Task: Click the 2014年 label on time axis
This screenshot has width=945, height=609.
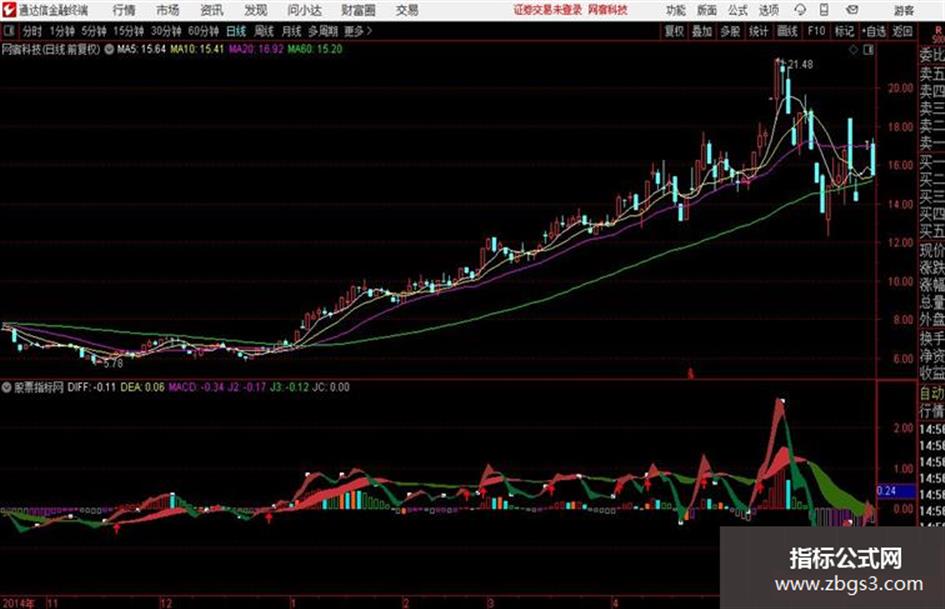Action: coord(19,603)
